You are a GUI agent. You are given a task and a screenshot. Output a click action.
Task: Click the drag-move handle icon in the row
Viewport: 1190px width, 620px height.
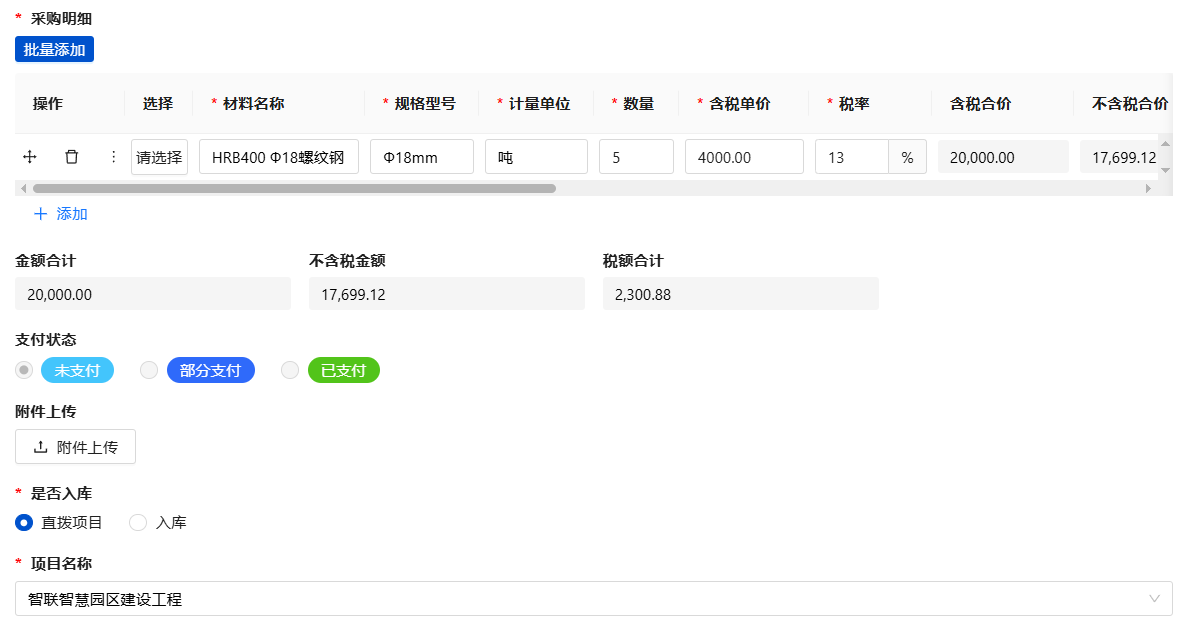click(x=30, y=157)
